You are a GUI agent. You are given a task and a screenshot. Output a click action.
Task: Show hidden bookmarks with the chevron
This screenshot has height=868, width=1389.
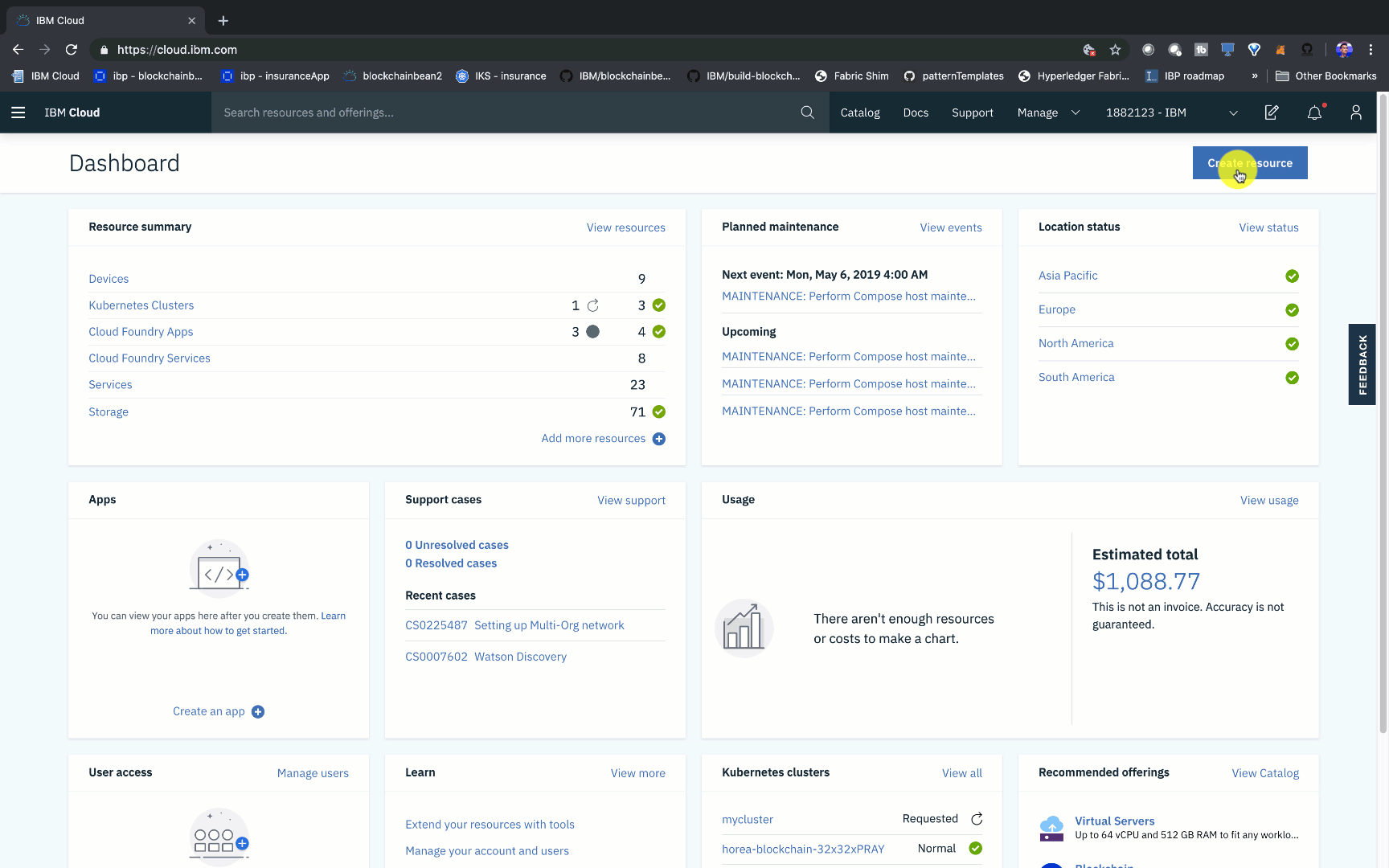pos(1254,76)
